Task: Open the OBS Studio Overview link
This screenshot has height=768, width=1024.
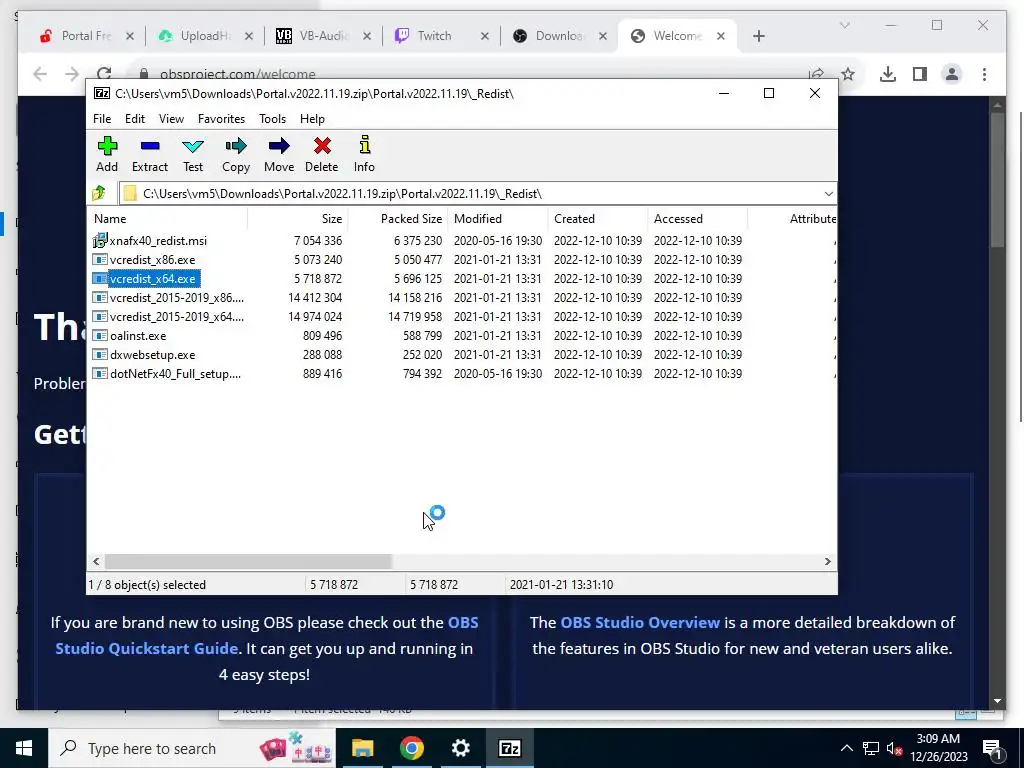Action: tap(640, 622)
